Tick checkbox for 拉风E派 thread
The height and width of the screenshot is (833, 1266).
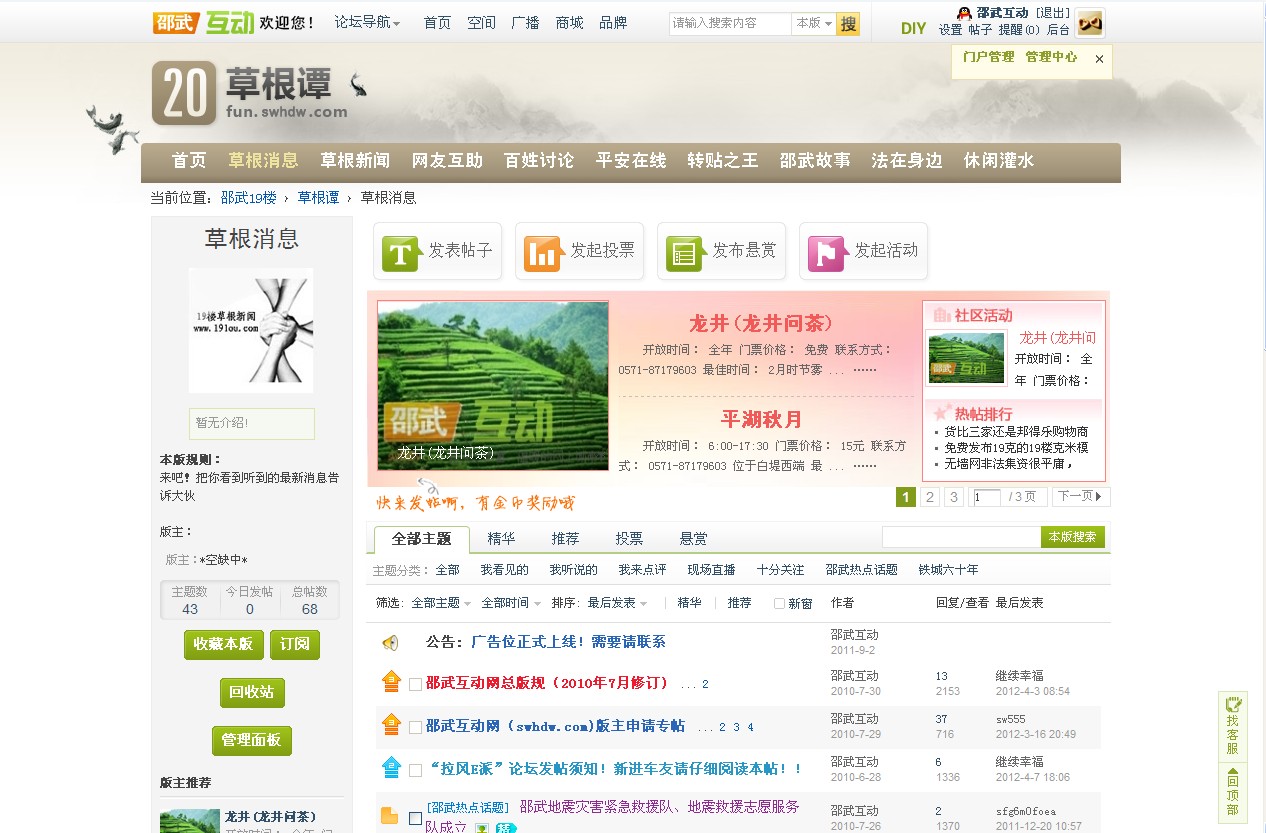tap(415, 771)
